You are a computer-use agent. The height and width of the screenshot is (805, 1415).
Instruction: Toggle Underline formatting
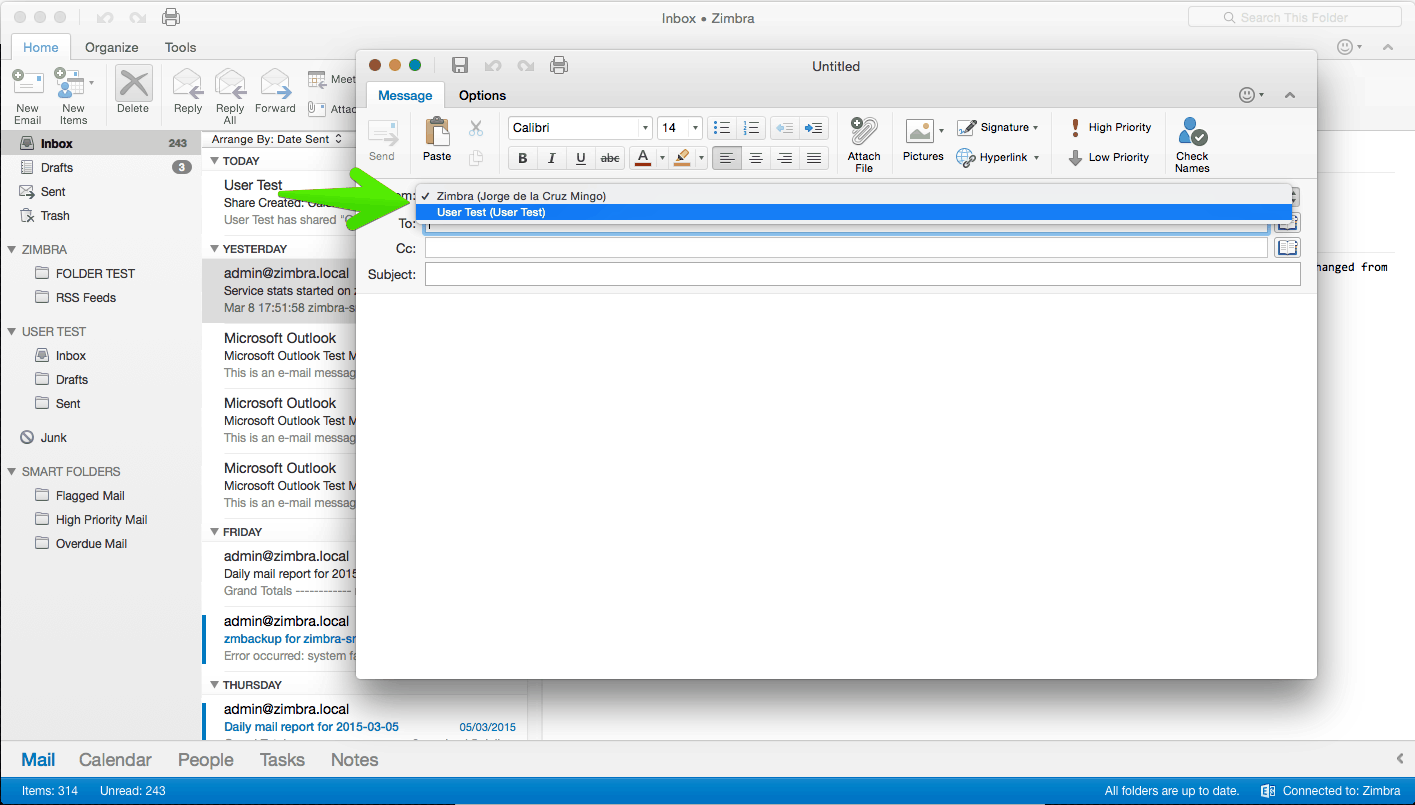pyautogui.click(x=580, y=158)
